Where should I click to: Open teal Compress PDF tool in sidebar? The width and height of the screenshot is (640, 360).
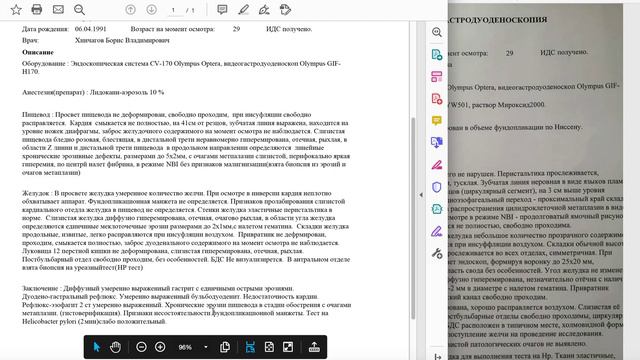[x=437, y=209]
